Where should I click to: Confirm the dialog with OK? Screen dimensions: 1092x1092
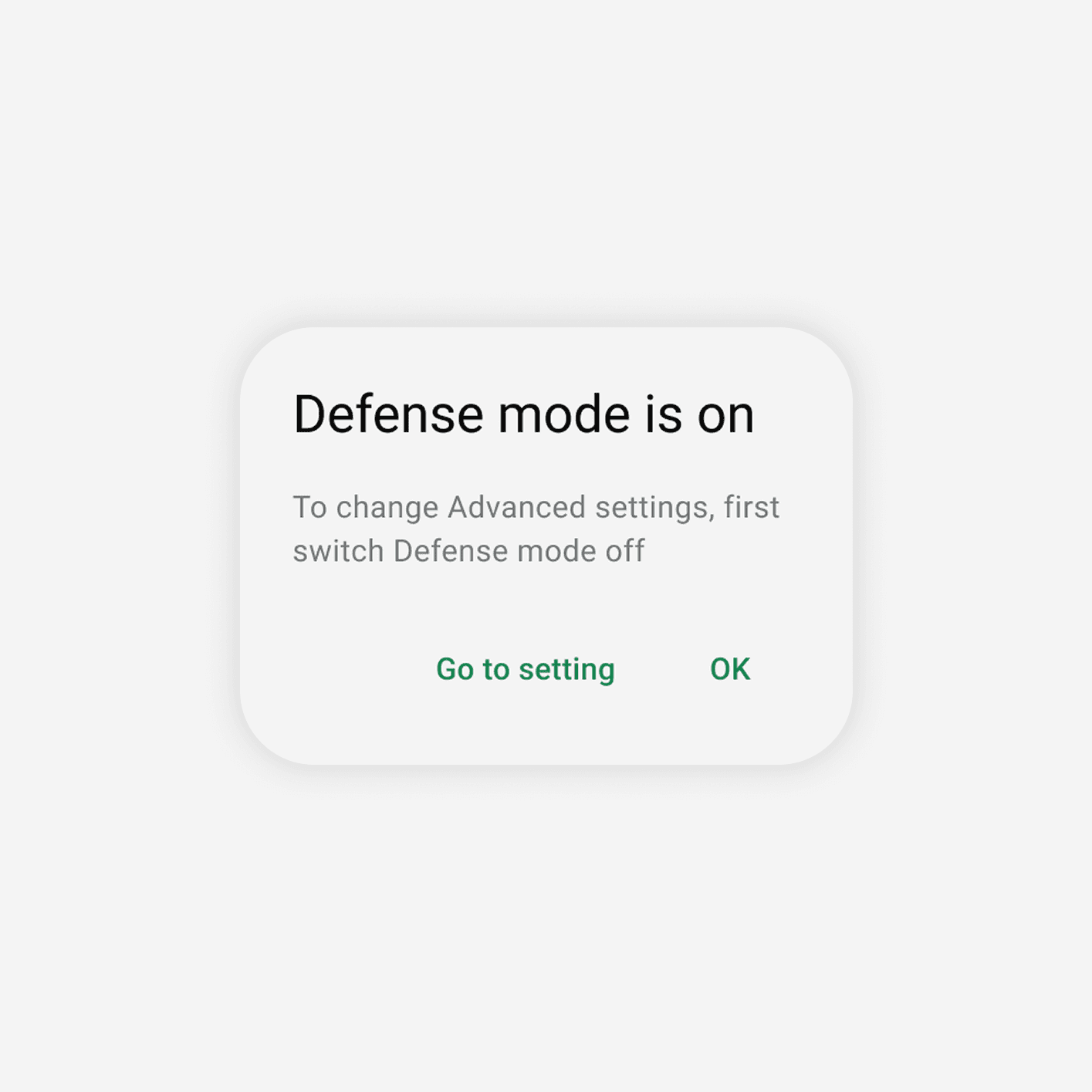click(x=730, y=669)
